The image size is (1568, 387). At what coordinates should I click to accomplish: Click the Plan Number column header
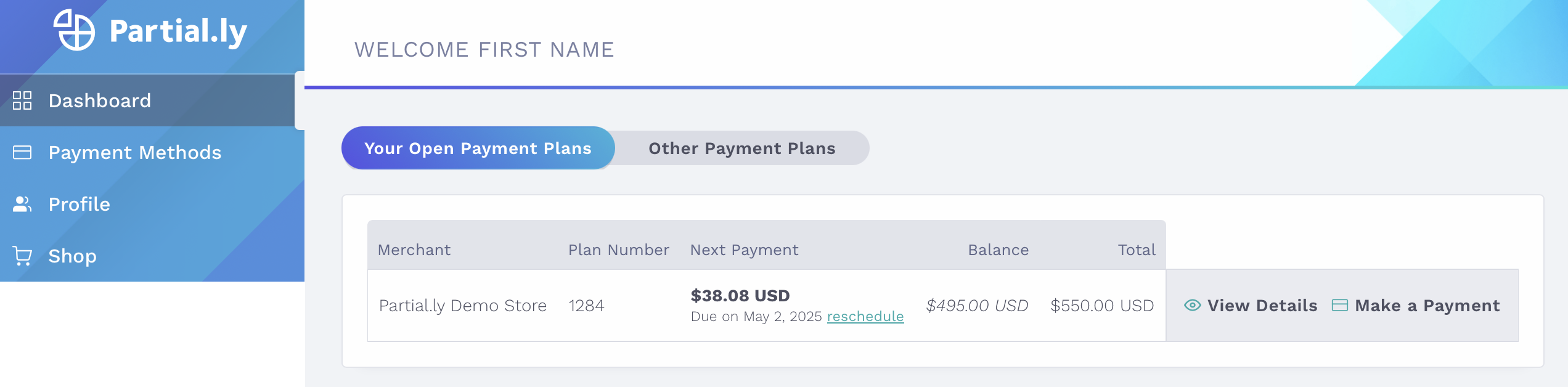click(x=618, y=250)
